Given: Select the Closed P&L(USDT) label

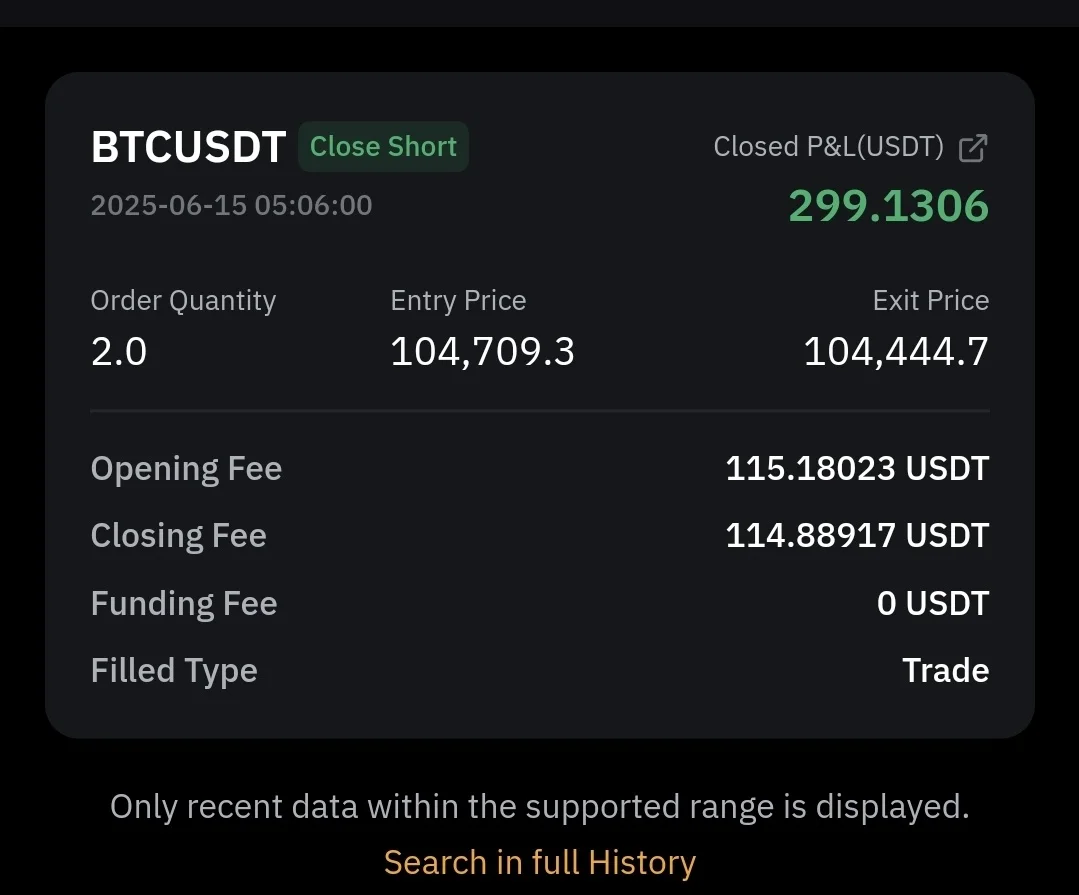Looking at the screenshot, I should [x=828, y=147].
